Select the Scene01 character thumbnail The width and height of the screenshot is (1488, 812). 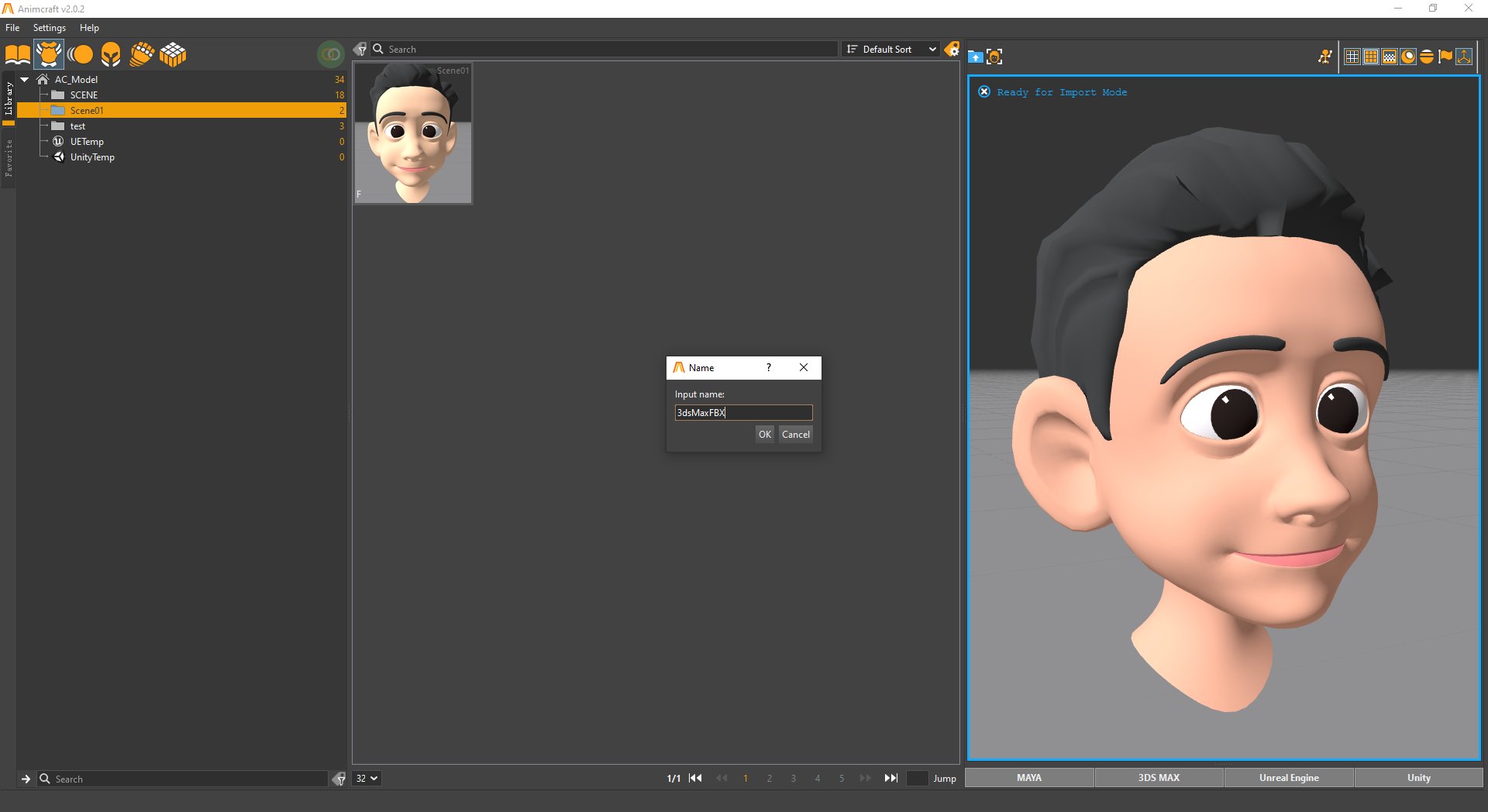tap(413, 133)
